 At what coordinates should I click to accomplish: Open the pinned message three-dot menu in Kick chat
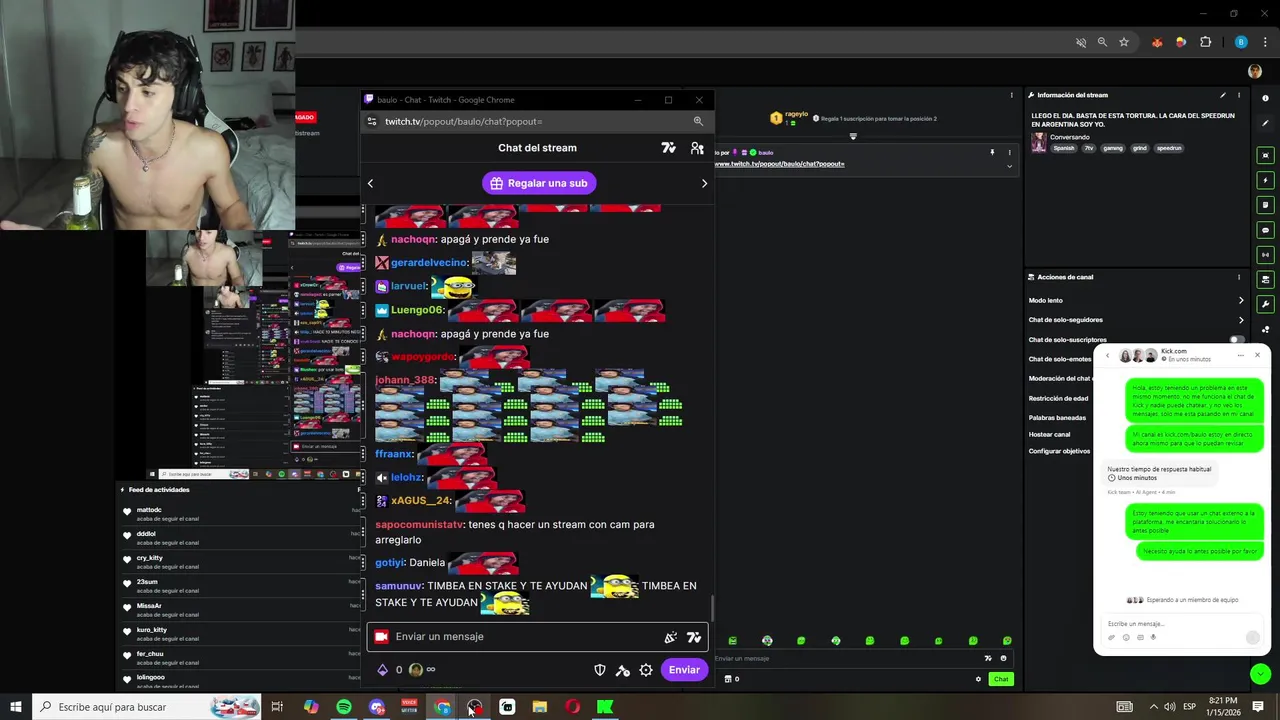click(1008, 153)
